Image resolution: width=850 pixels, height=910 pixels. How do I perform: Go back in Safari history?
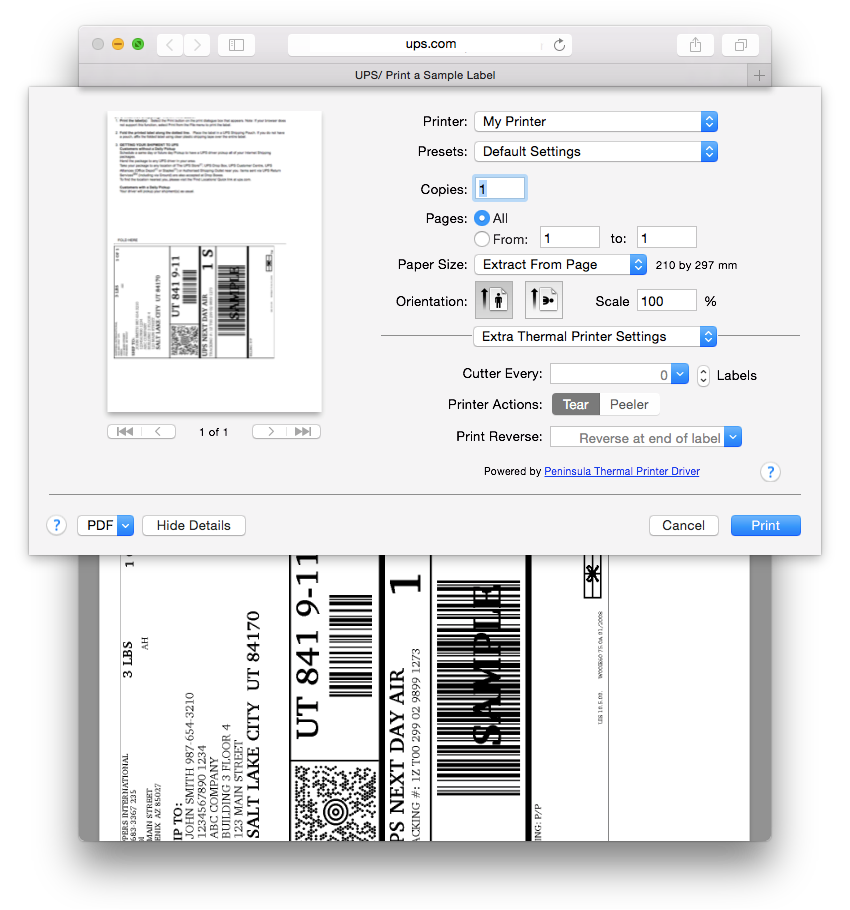tap(170, 45)
